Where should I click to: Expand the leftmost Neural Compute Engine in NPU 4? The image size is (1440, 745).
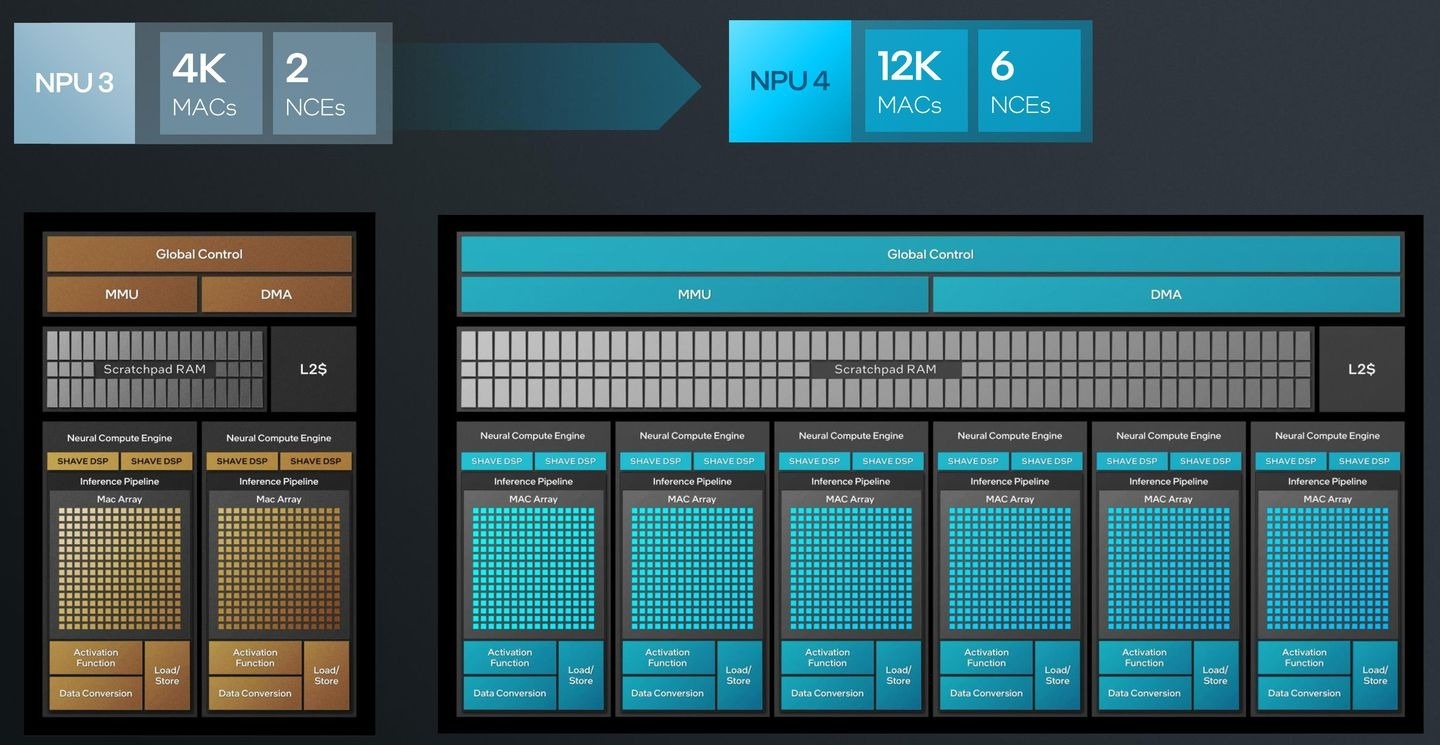tap(532, 436)
